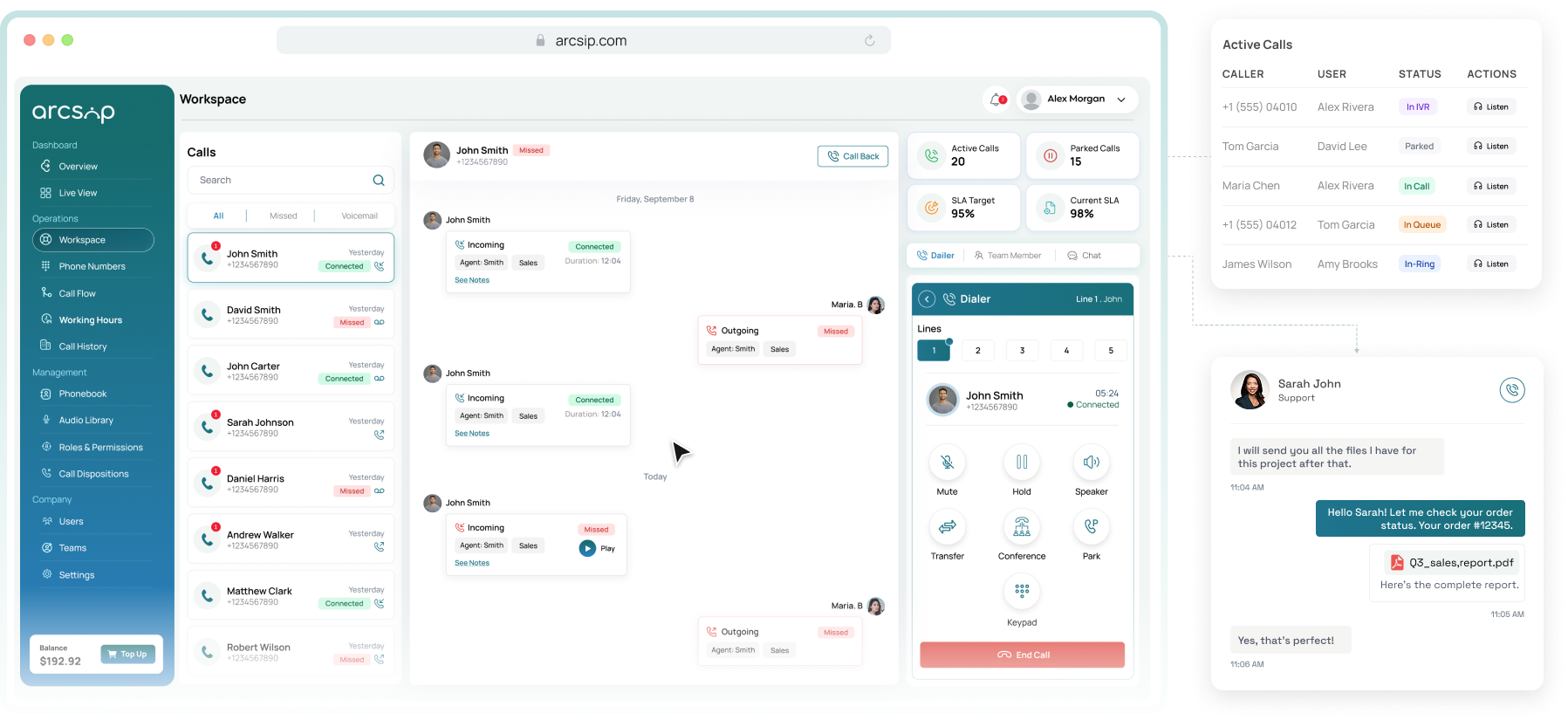Open Audio Library in the sidebar
The width and height of the screenshot is (1568, 720).
[86, 420]
